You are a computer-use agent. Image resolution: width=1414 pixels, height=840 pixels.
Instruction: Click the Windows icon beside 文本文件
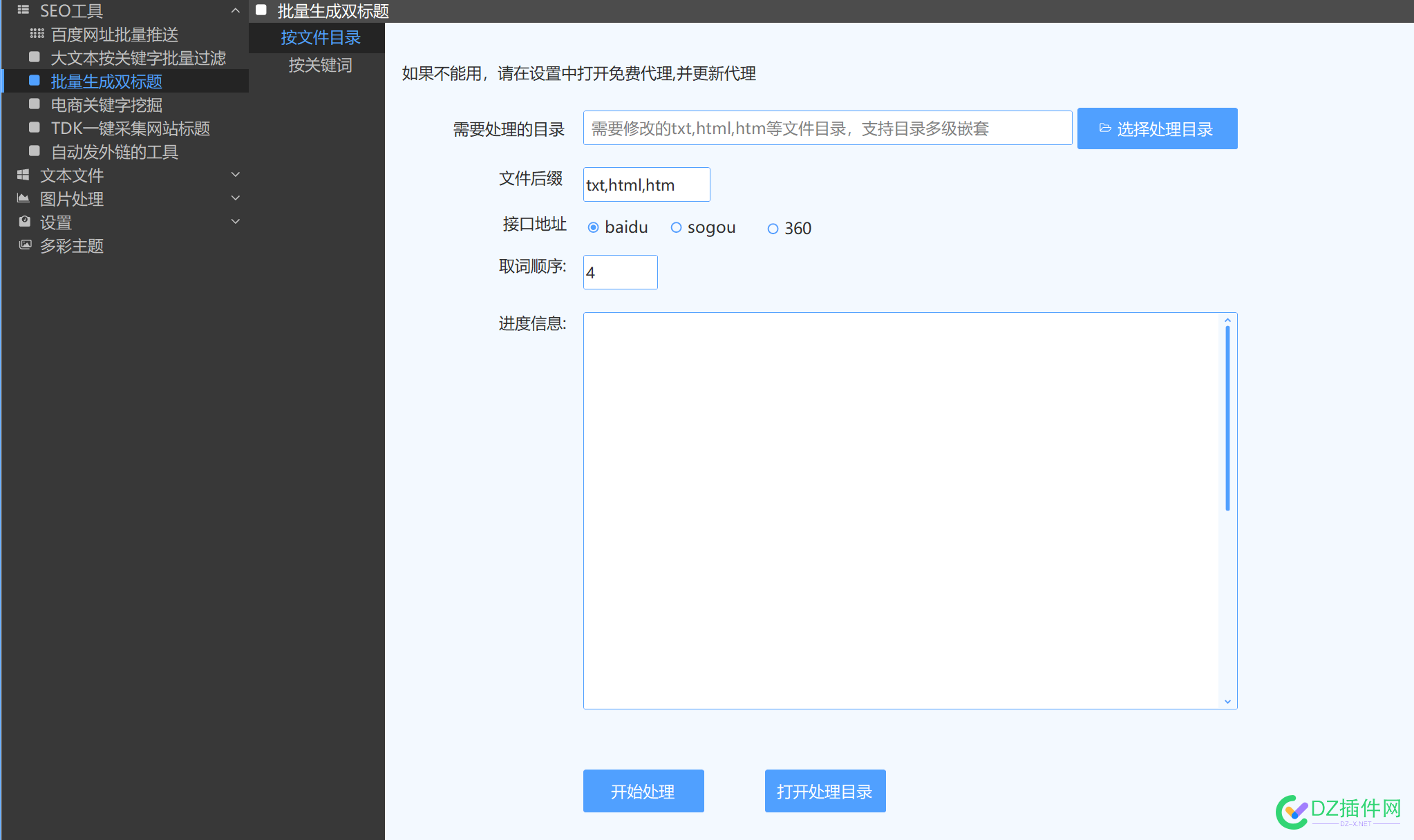pos(23,175)
